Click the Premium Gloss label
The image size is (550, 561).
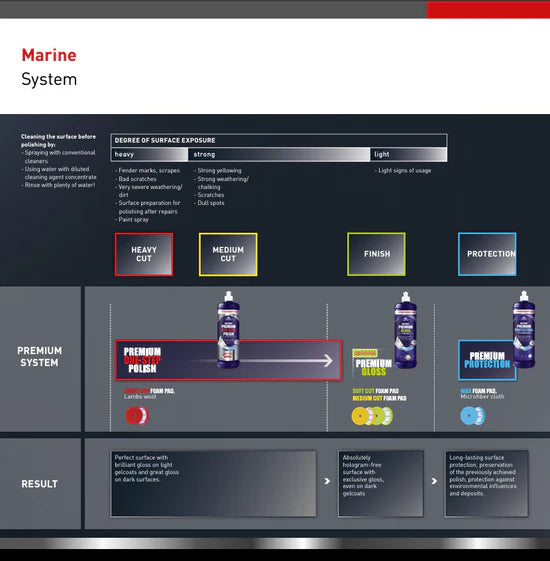(x=373, y=367)
